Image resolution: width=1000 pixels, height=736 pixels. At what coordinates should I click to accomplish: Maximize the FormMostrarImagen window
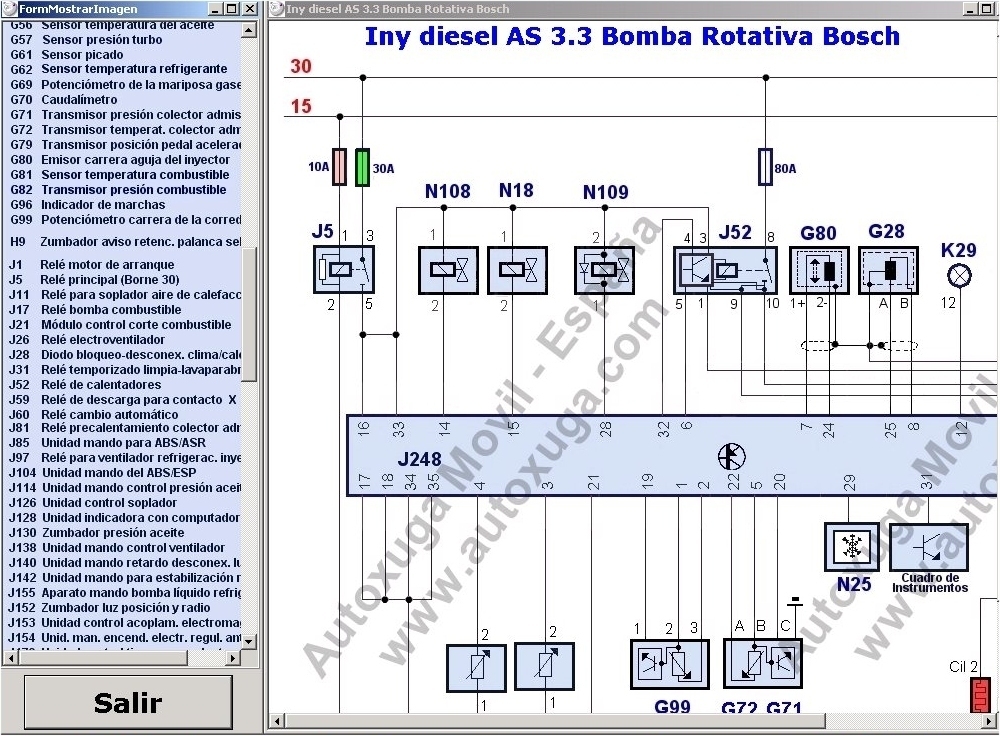(232, 9)
